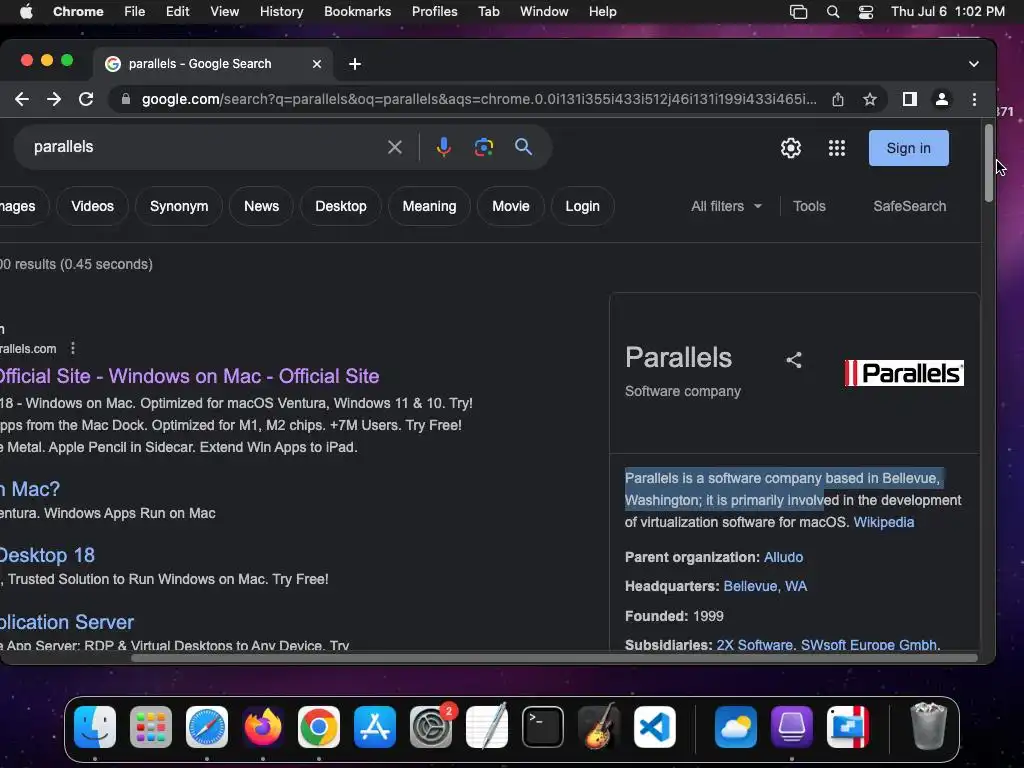This screenshot has height=768, width=1024.
Task: Open the Official Site - Windows on Mac result
Action: coord(189,376)
